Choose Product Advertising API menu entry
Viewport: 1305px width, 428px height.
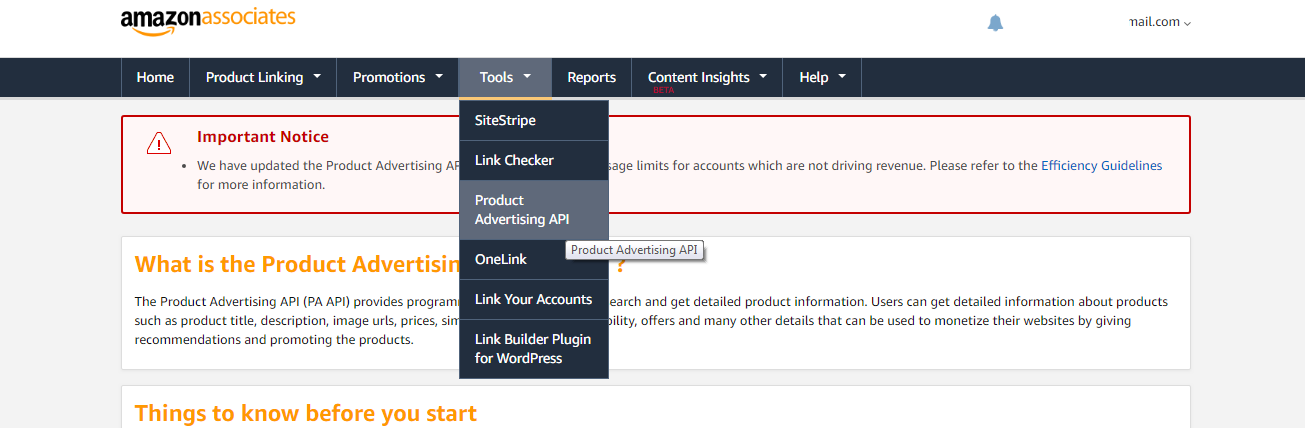[x=534, y=210]
